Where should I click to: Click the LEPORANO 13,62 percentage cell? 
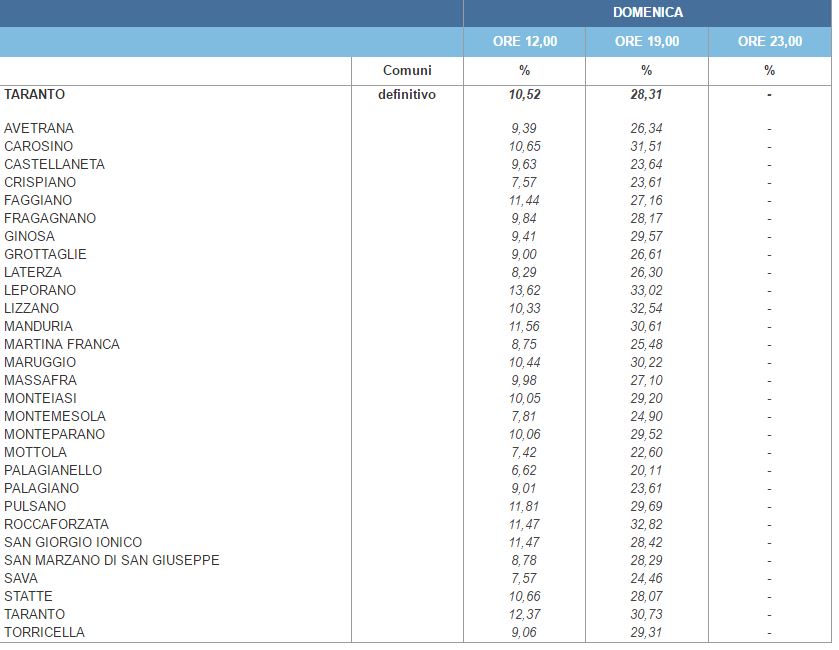pyautogui.click(x=525, y=291)
